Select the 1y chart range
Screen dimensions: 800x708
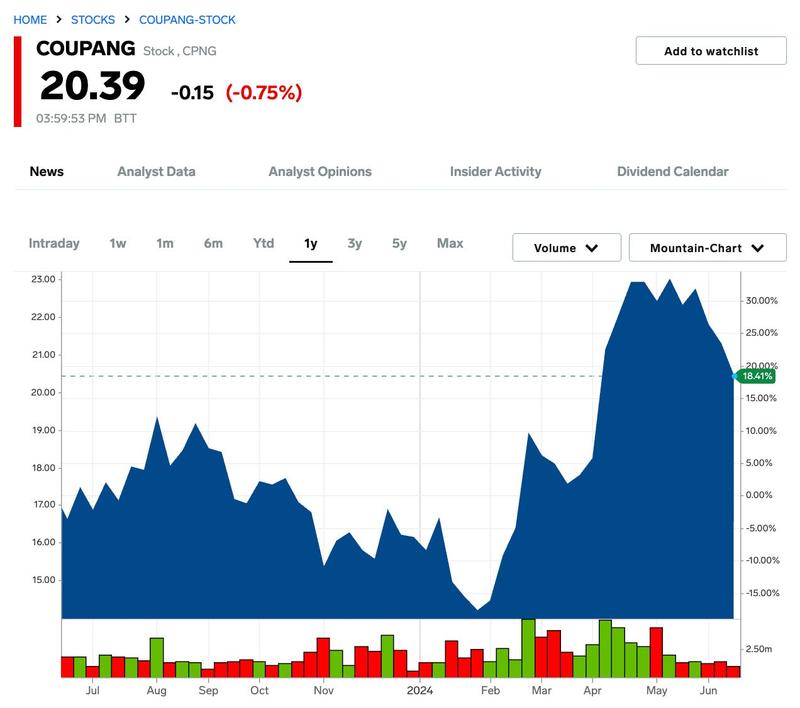311,244
